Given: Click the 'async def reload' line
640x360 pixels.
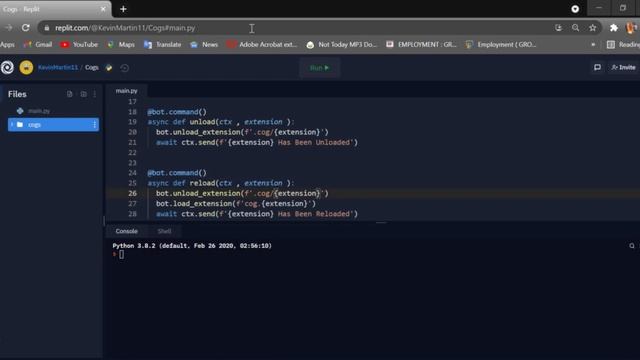Looking at the screenshot, I should pyautogui.click(x=221, y=183).
